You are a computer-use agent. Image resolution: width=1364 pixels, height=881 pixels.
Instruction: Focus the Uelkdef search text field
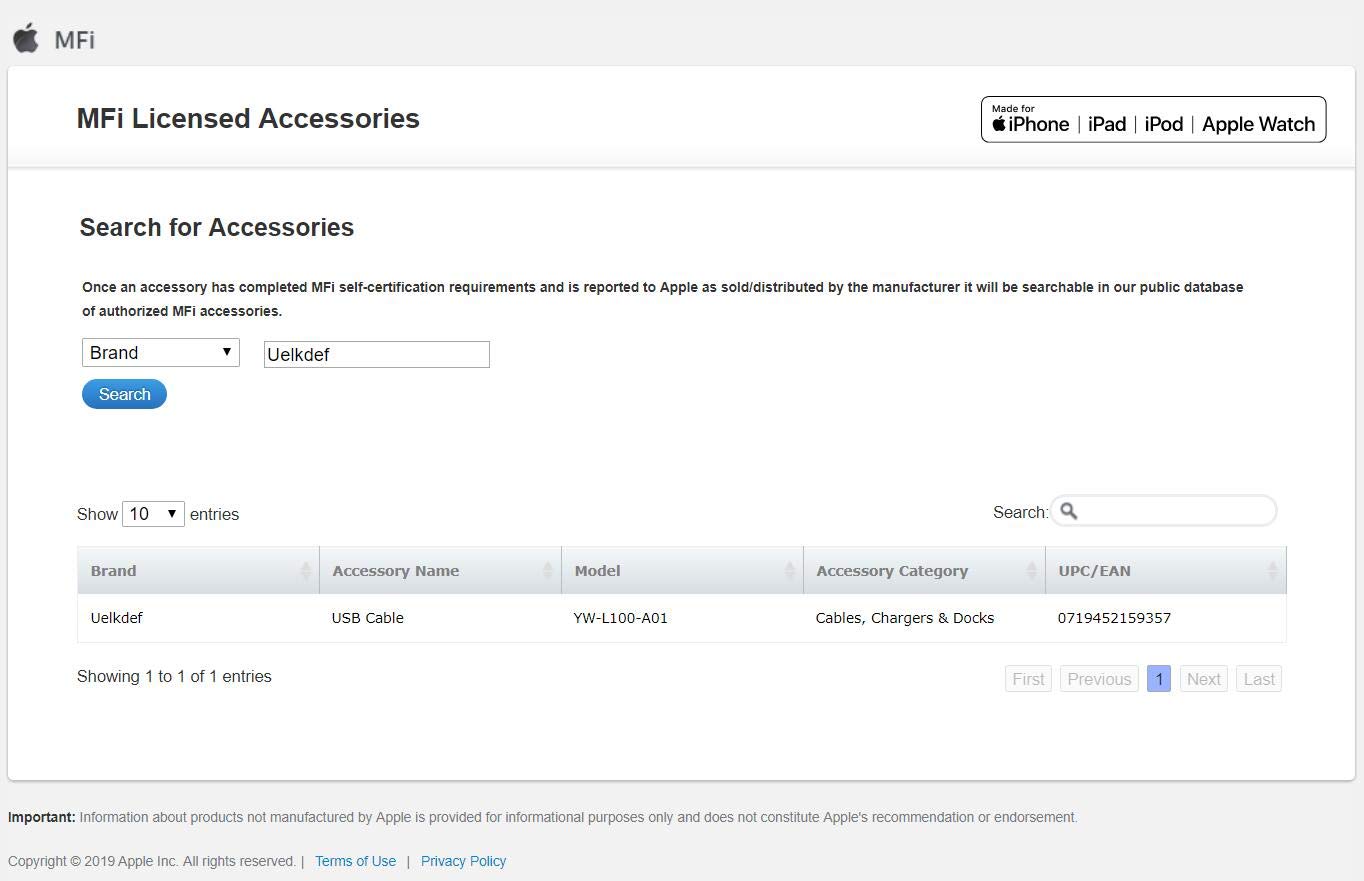[x=376, y=354]
